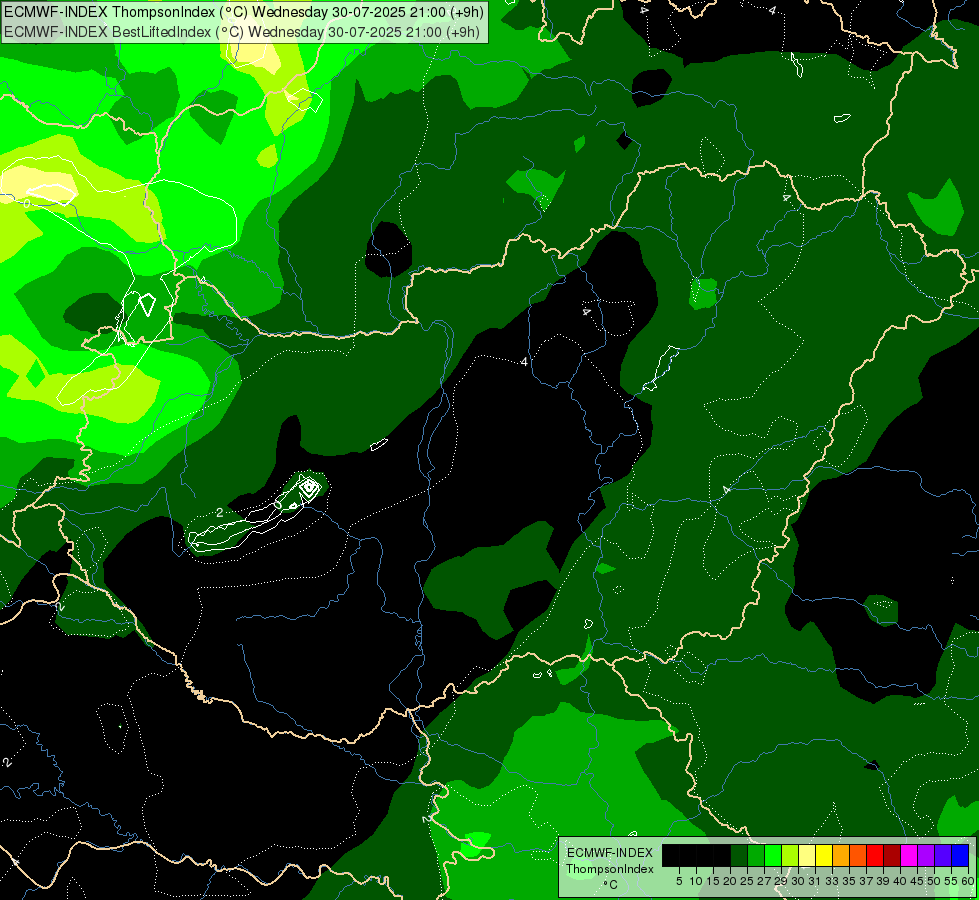Viewport: 979px width, 900px height.
Task: Click the legend tick label 20
Action: (x=730, y=881)
